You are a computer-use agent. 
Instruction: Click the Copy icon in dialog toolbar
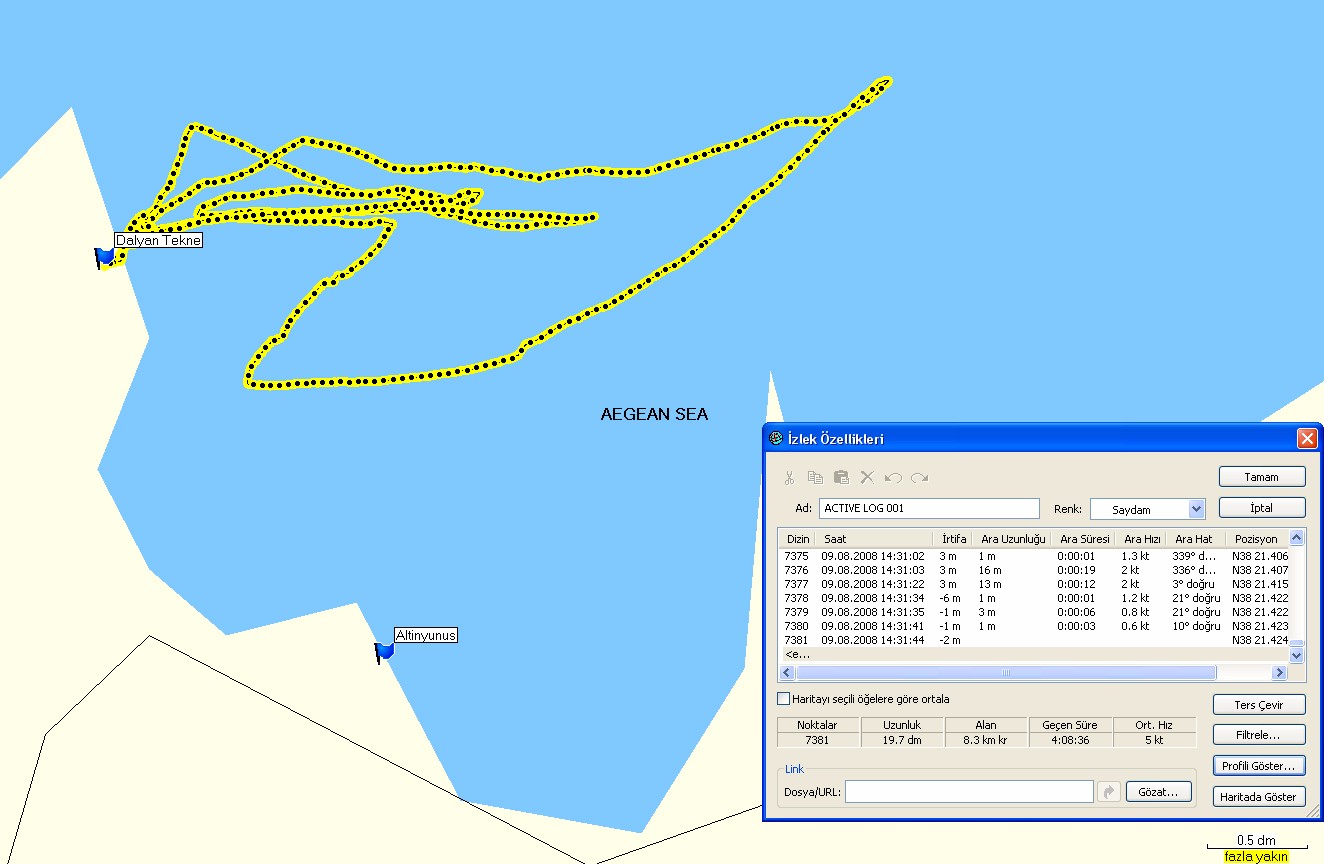[815, 477]
